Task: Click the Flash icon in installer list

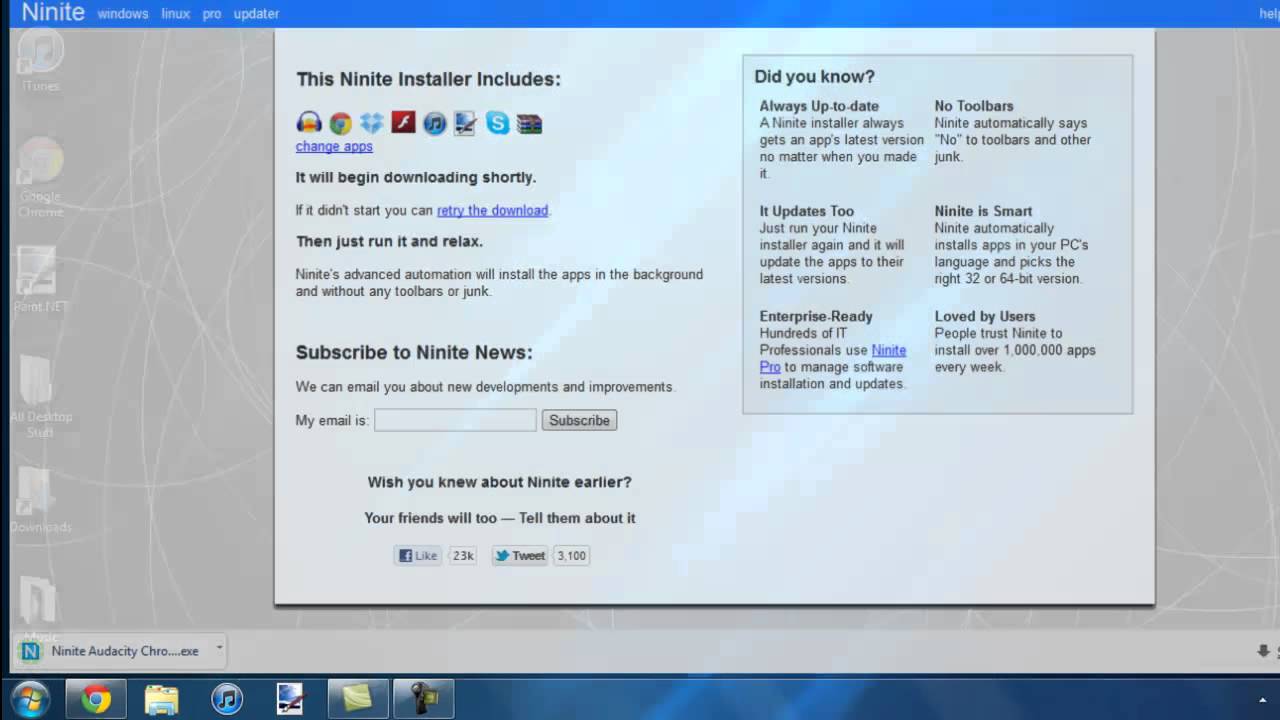Action: [x=403, y=123]
